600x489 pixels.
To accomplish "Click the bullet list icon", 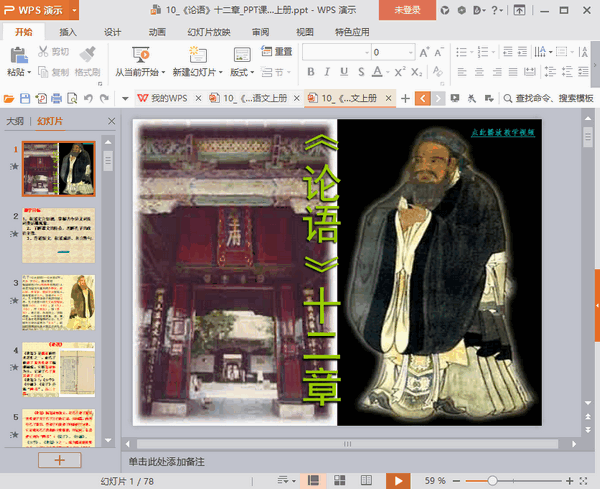I will pos(461,52).
